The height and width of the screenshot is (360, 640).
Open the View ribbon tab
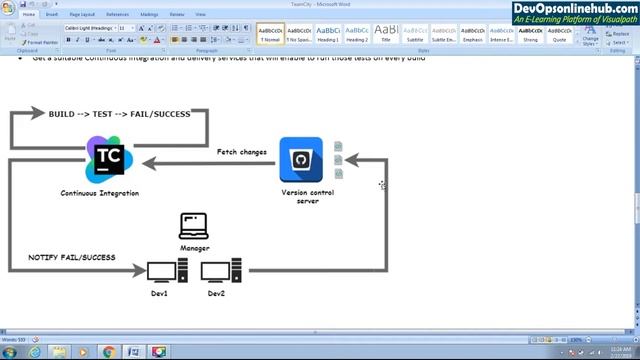tap(200, 14)
